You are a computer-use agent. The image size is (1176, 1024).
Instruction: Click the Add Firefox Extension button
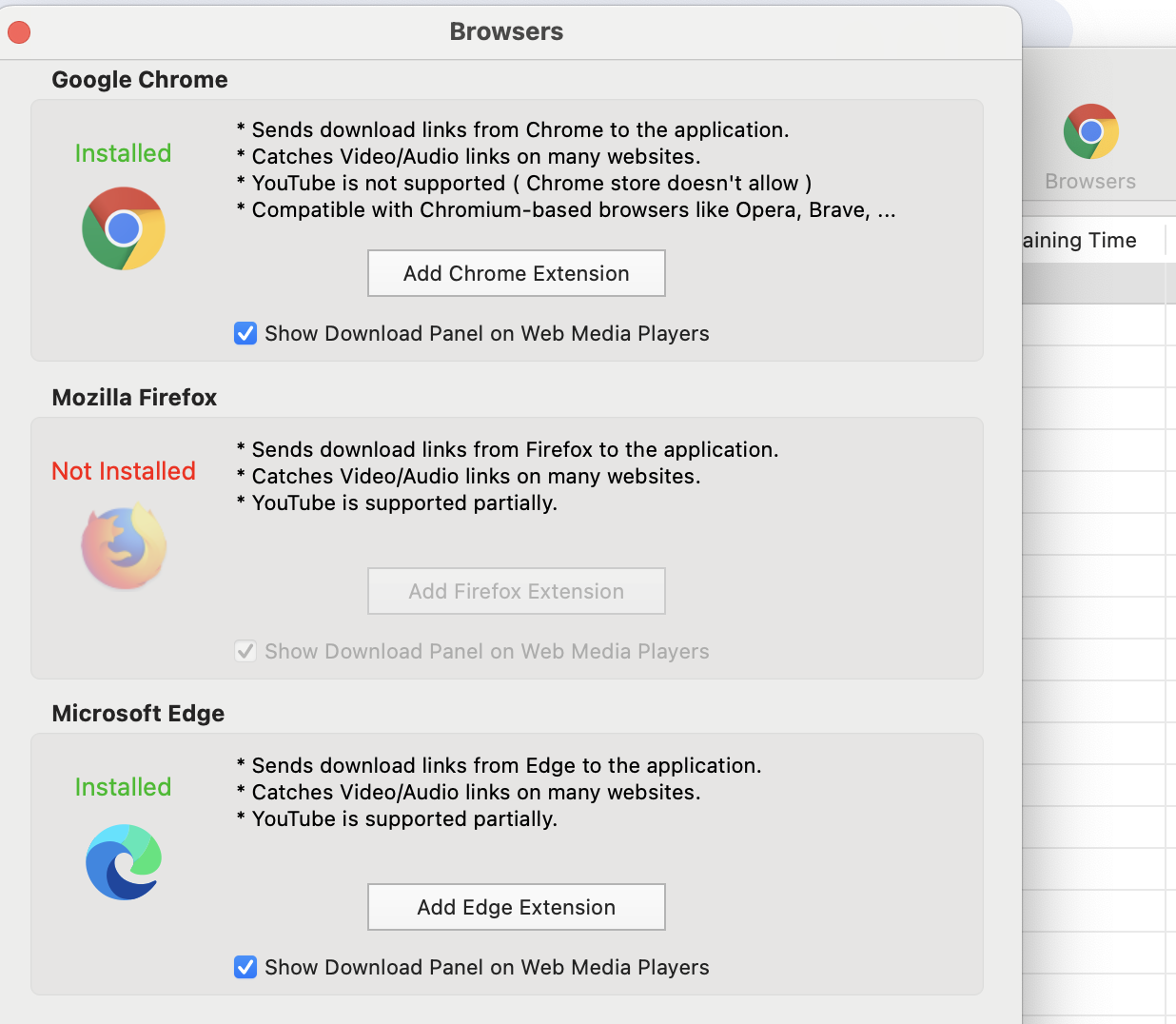pyautogui.click(x=516, y=591)
